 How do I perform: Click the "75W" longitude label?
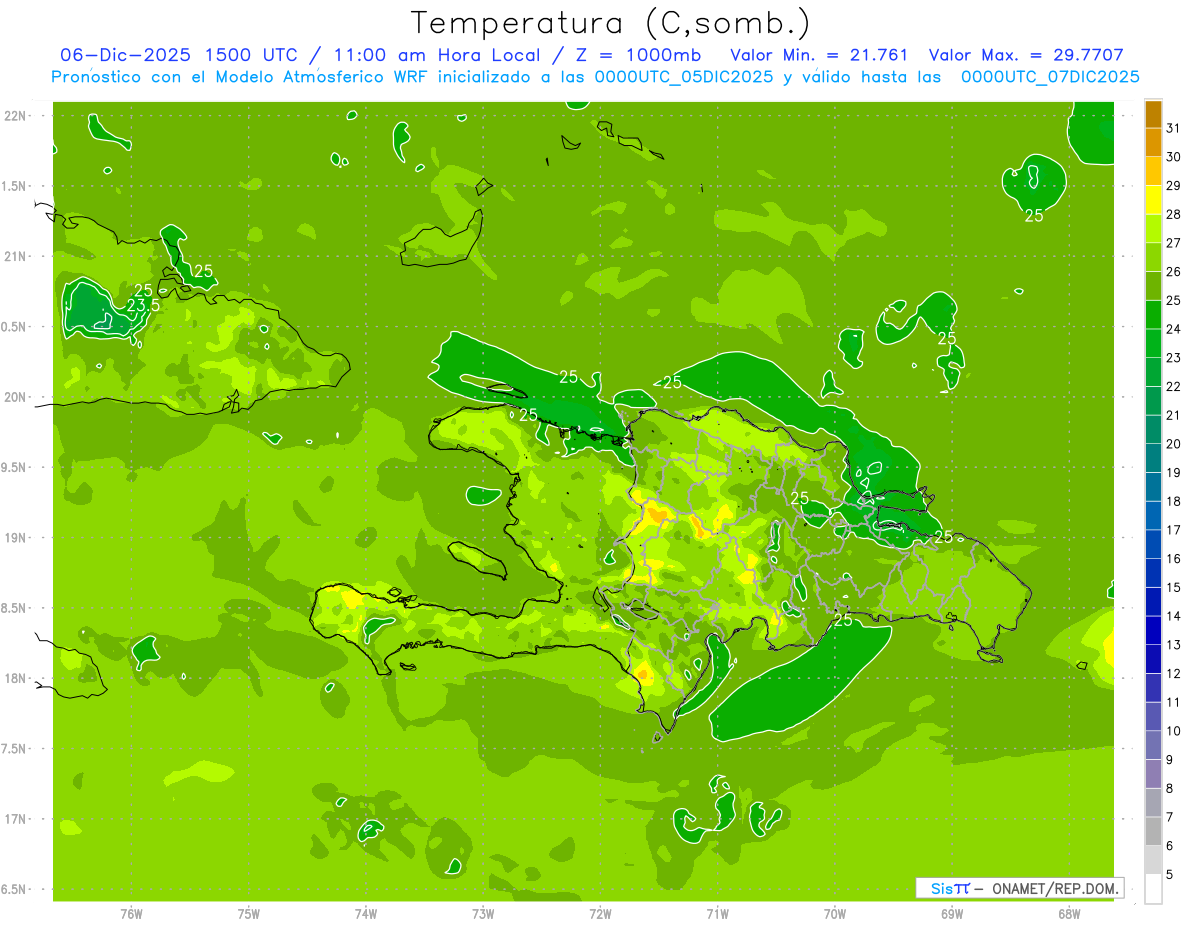click(x=249, y=913)
